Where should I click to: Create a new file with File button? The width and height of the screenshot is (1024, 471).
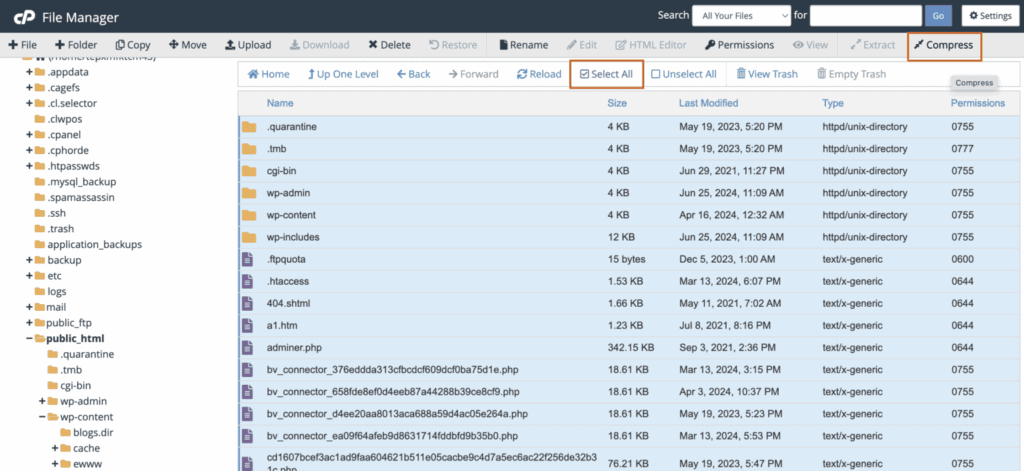(22, 45)
